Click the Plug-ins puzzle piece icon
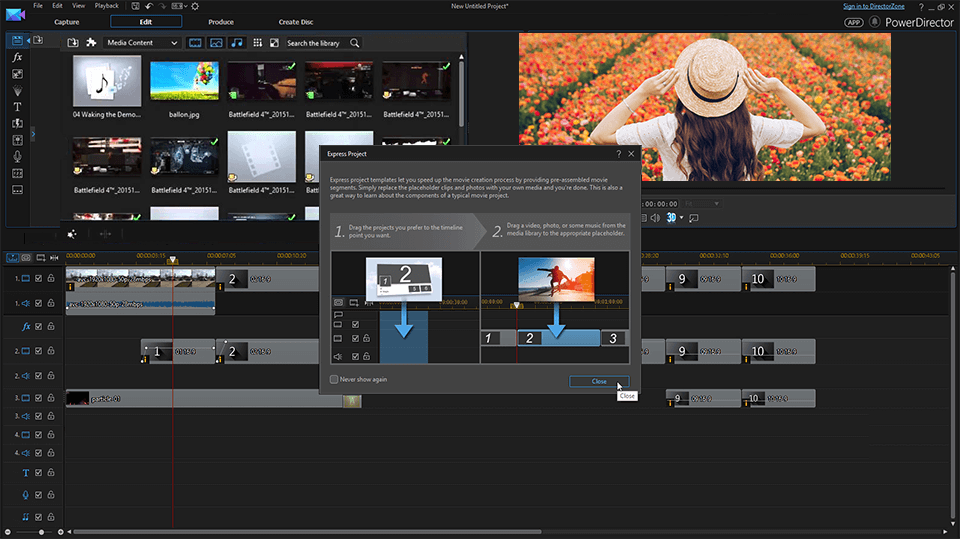The image size is (960, 539). (x=91, y=43)
